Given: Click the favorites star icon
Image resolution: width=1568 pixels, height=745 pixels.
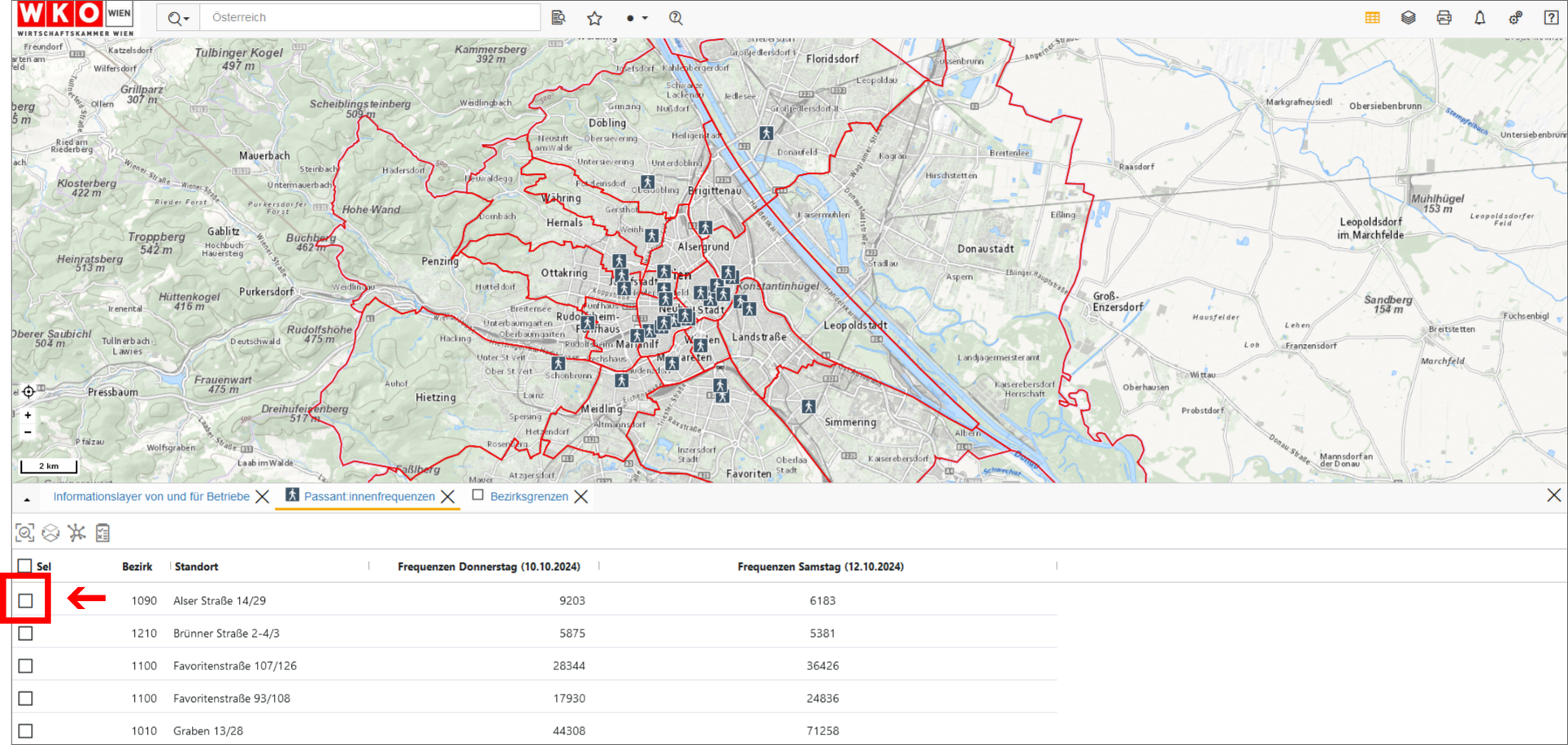Looking at the screenshot, I should pyautogui.click(x=595, y=18).
